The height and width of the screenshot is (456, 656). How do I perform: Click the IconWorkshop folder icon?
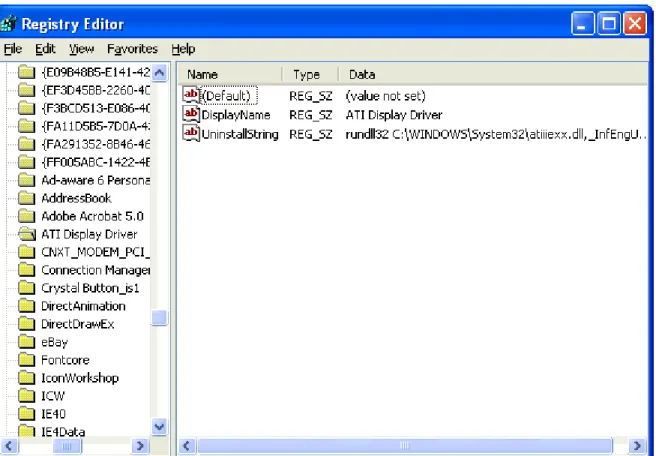click(27, 378)
